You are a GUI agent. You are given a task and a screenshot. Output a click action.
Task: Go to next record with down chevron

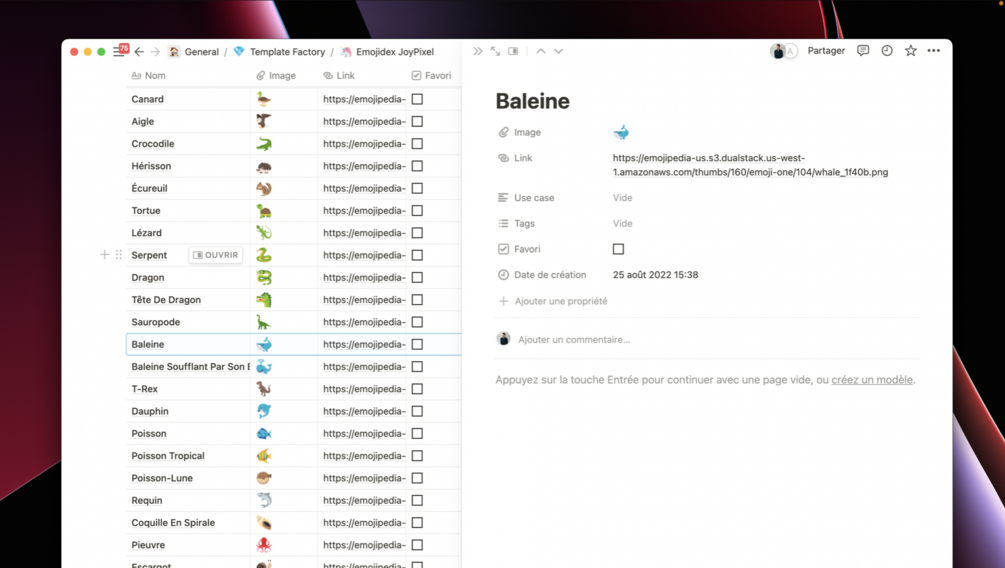(x=559, y=51)
